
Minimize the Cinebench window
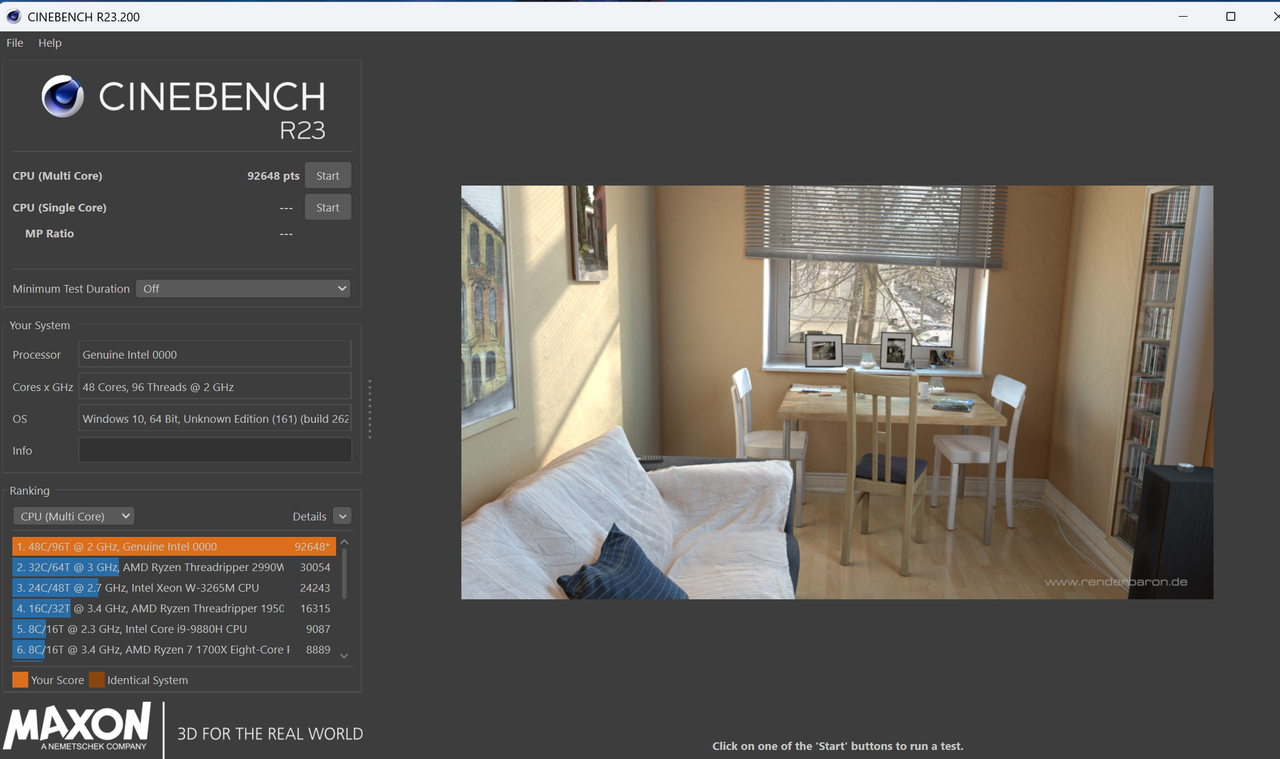click(x=1185, y=16)
